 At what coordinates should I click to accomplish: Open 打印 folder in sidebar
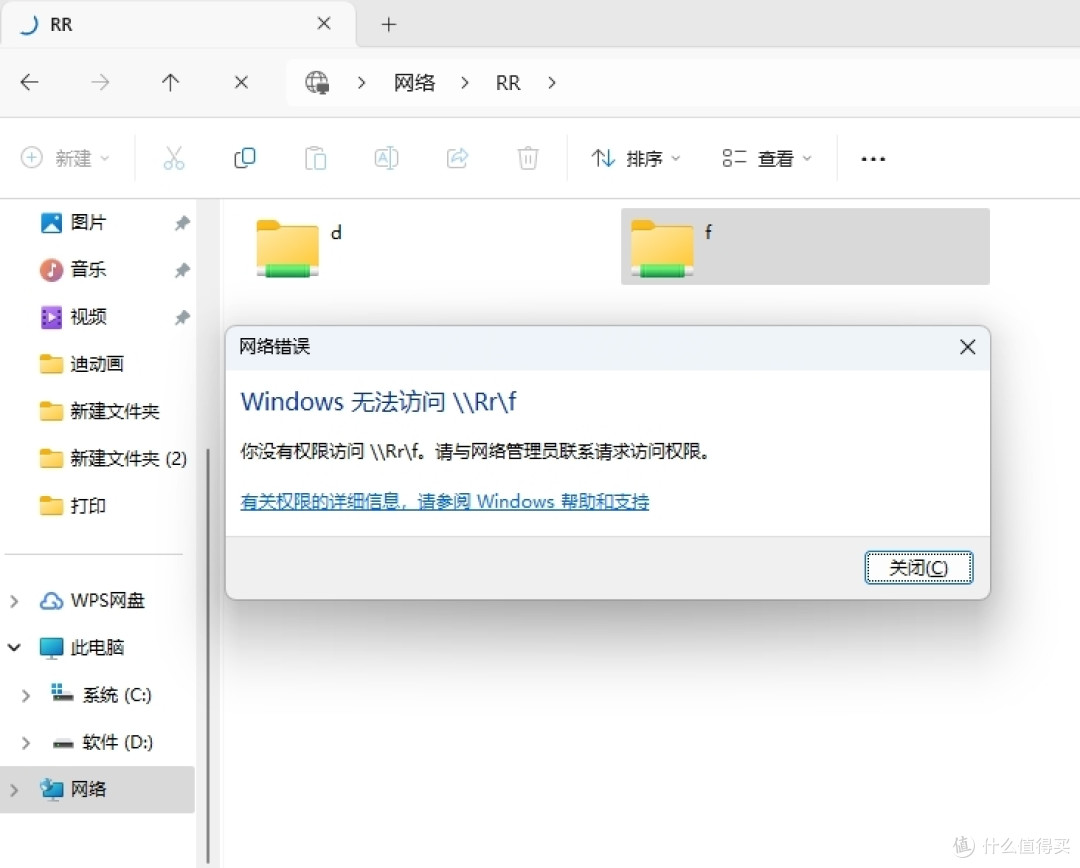click(x=72, y=506)
